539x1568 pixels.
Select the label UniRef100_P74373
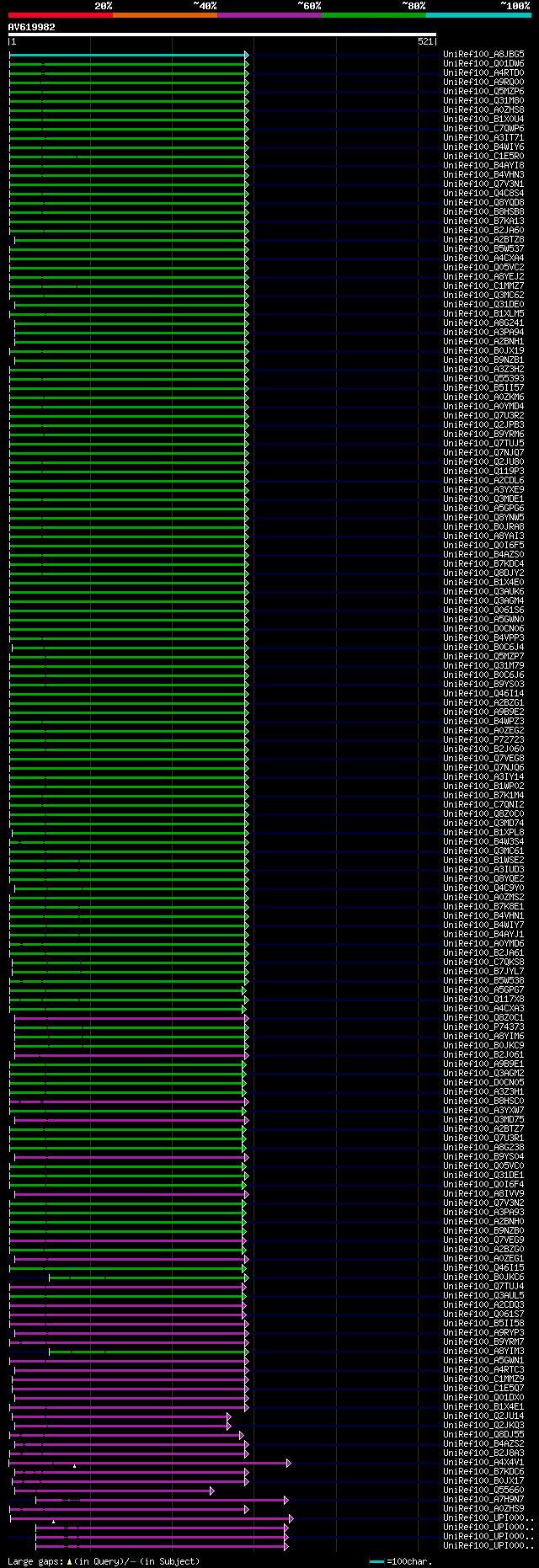(x=483, y=1027)
